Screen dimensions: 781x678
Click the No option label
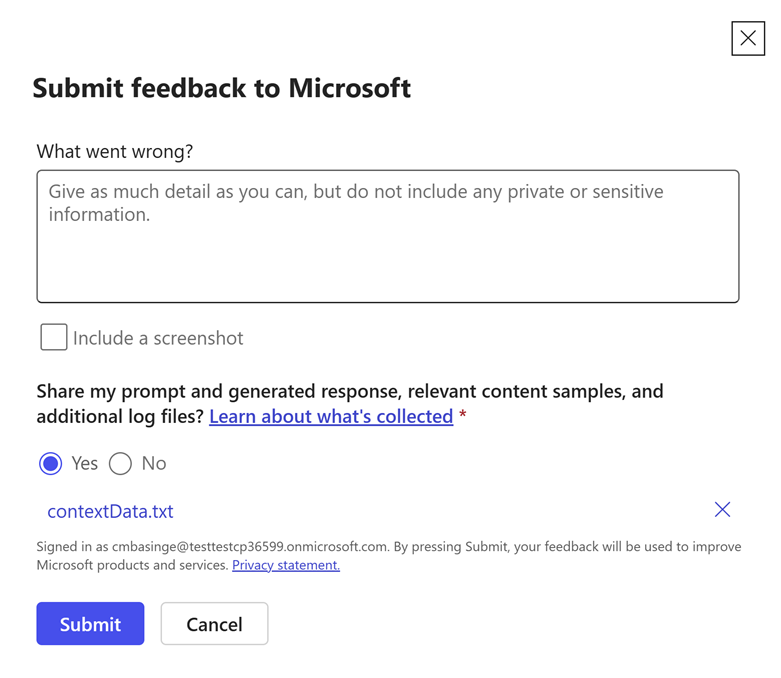tap(154, 463)
